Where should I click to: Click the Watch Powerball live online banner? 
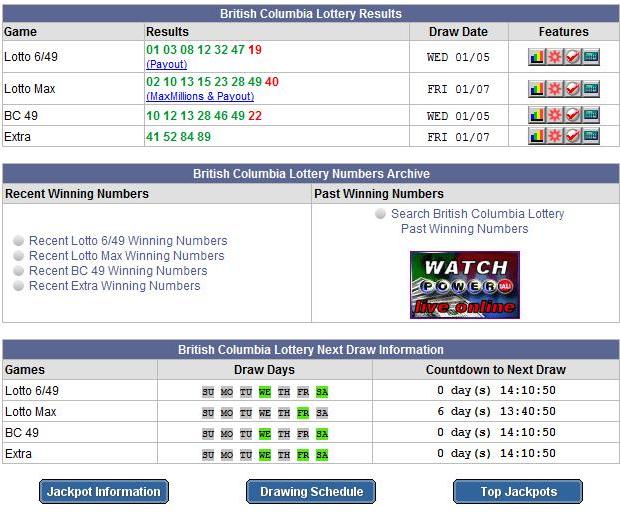click(x=465, y=285)
